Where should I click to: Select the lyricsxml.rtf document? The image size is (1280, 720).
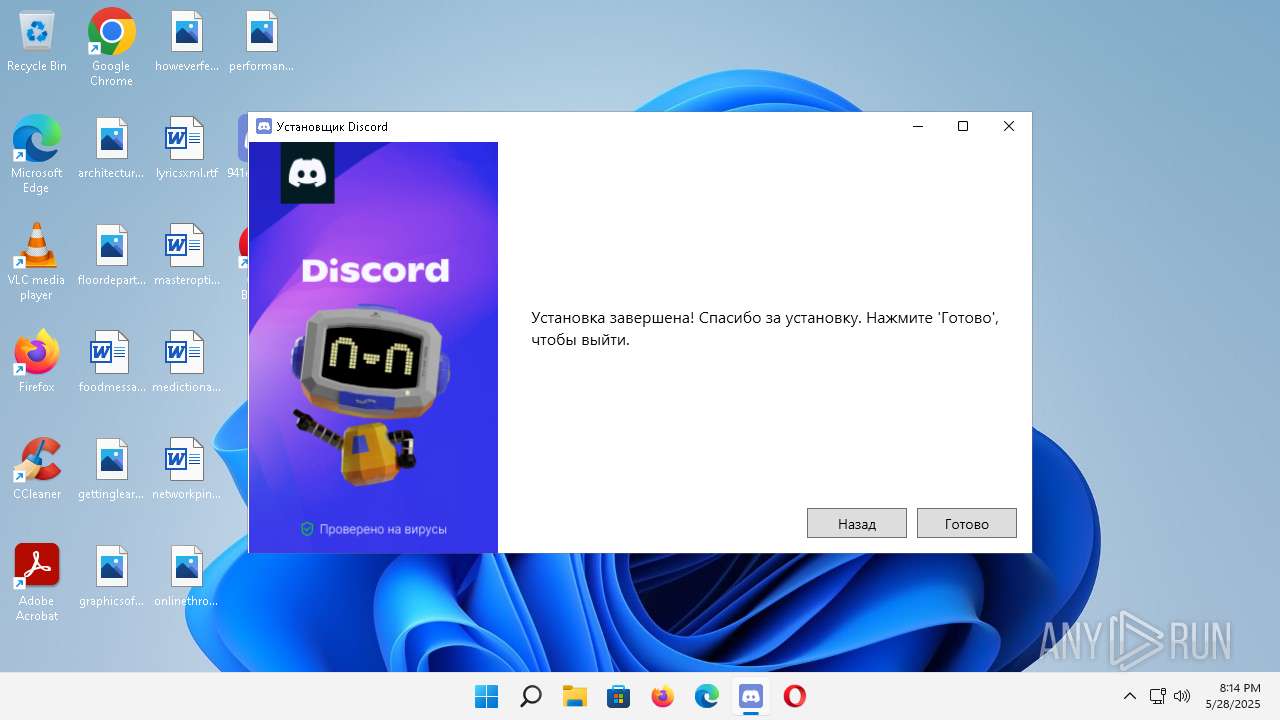[x=187, y=149]
